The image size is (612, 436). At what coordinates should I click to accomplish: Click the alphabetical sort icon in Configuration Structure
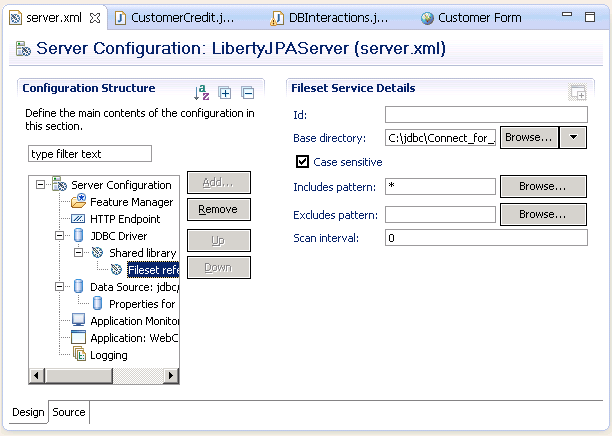(202, 92)
